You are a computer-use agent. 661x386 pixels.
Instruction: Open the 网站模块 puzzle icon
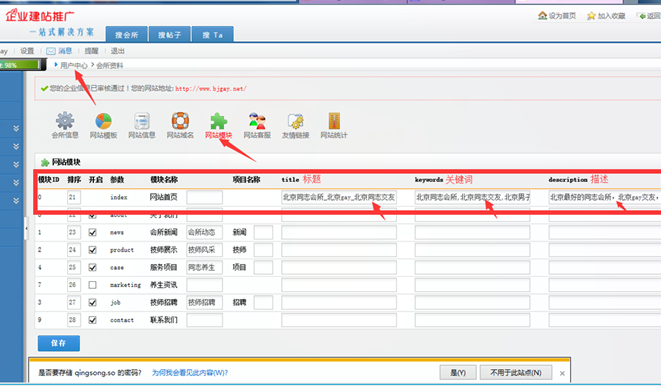coord(218,121)
